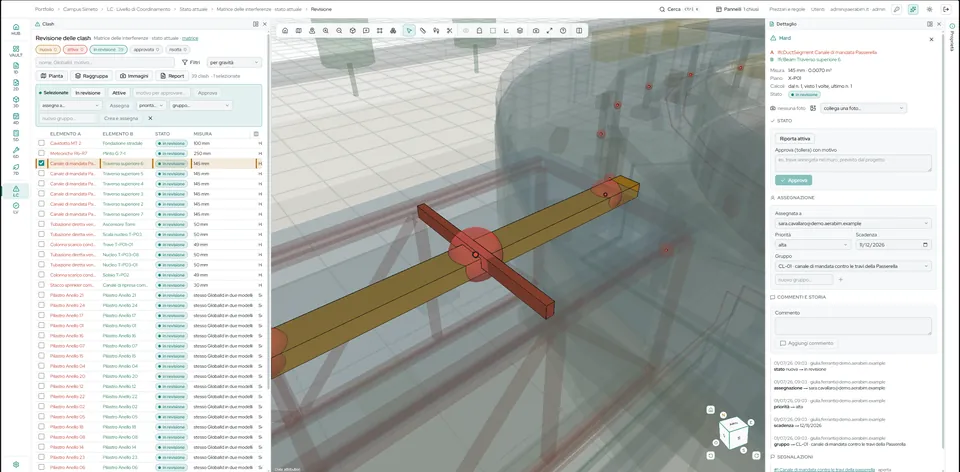The image size is (960, 472).
Task: Tick checkbox for Metroniche R6-R7 clash
Action: click(x=42, y=154)
